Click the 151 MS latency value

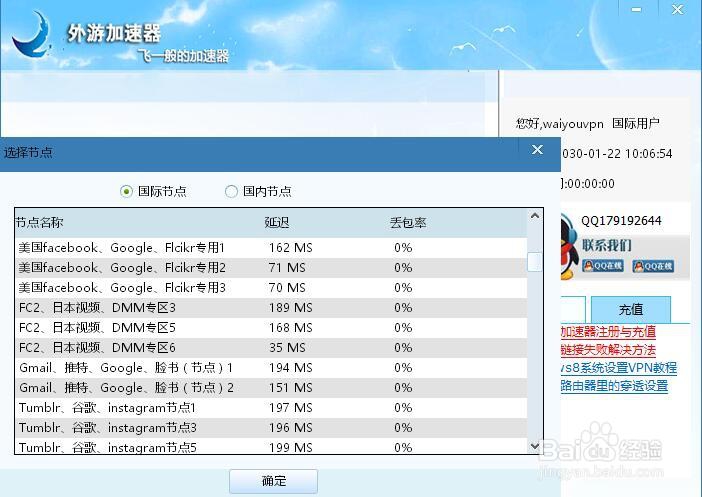click(x=291, y=388)
